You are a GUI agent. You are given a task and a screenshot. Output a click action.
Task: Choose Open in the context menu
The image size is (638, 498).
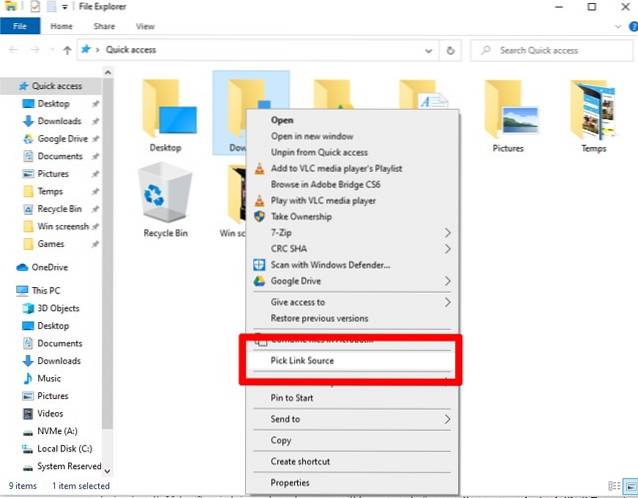click(x=352, y=120)
